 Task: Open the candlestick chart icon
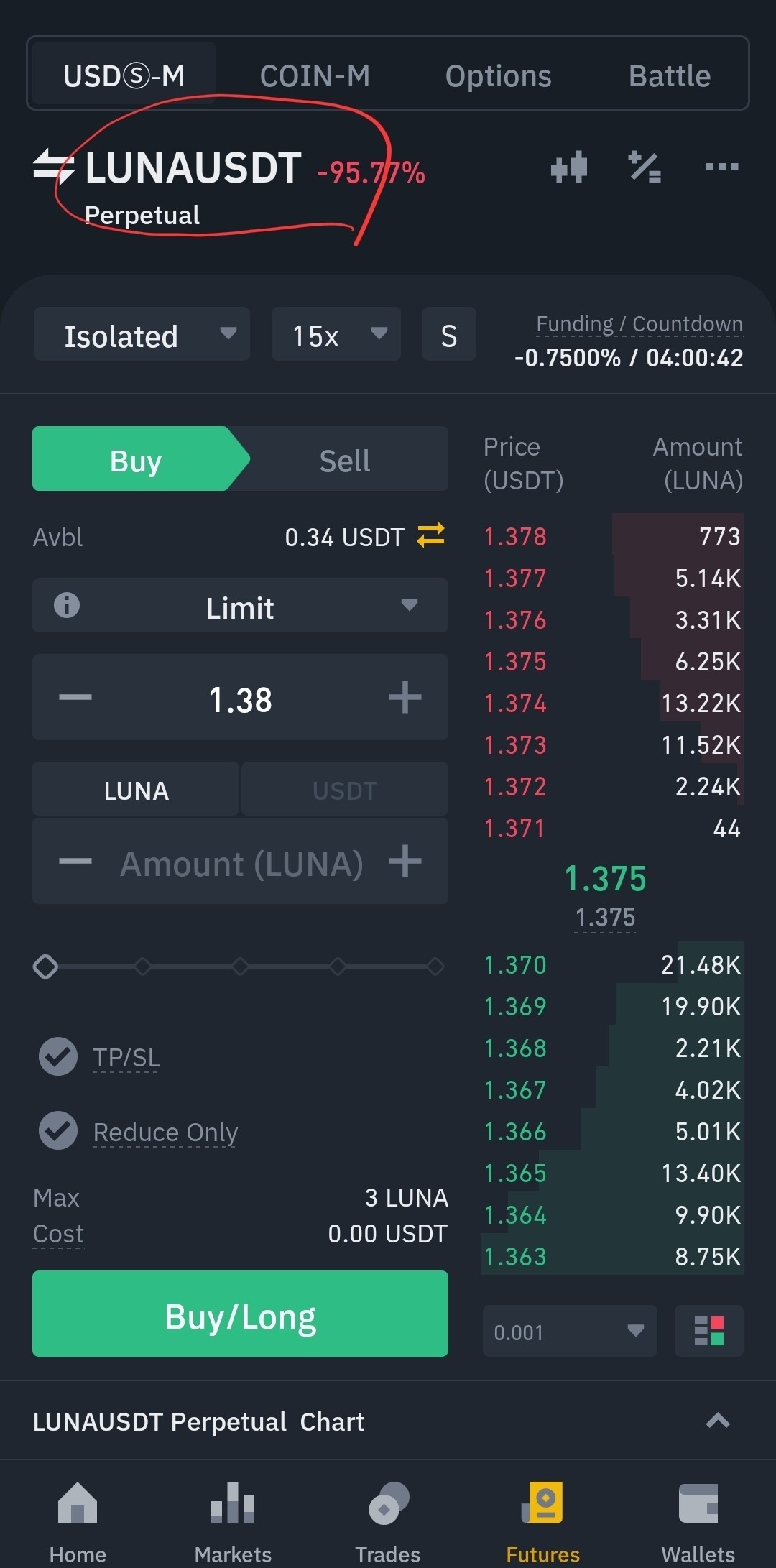(x=569, y=167)
